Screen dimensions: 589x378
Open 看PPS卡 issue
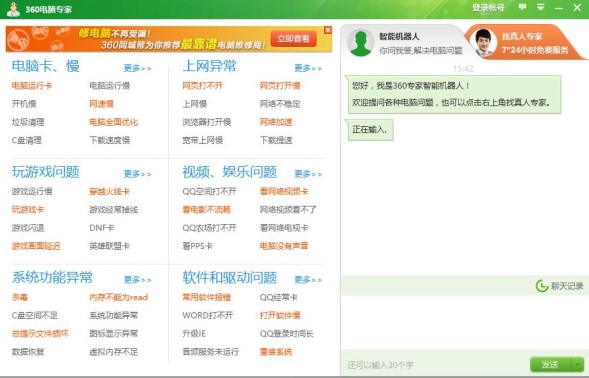(197, 246)
